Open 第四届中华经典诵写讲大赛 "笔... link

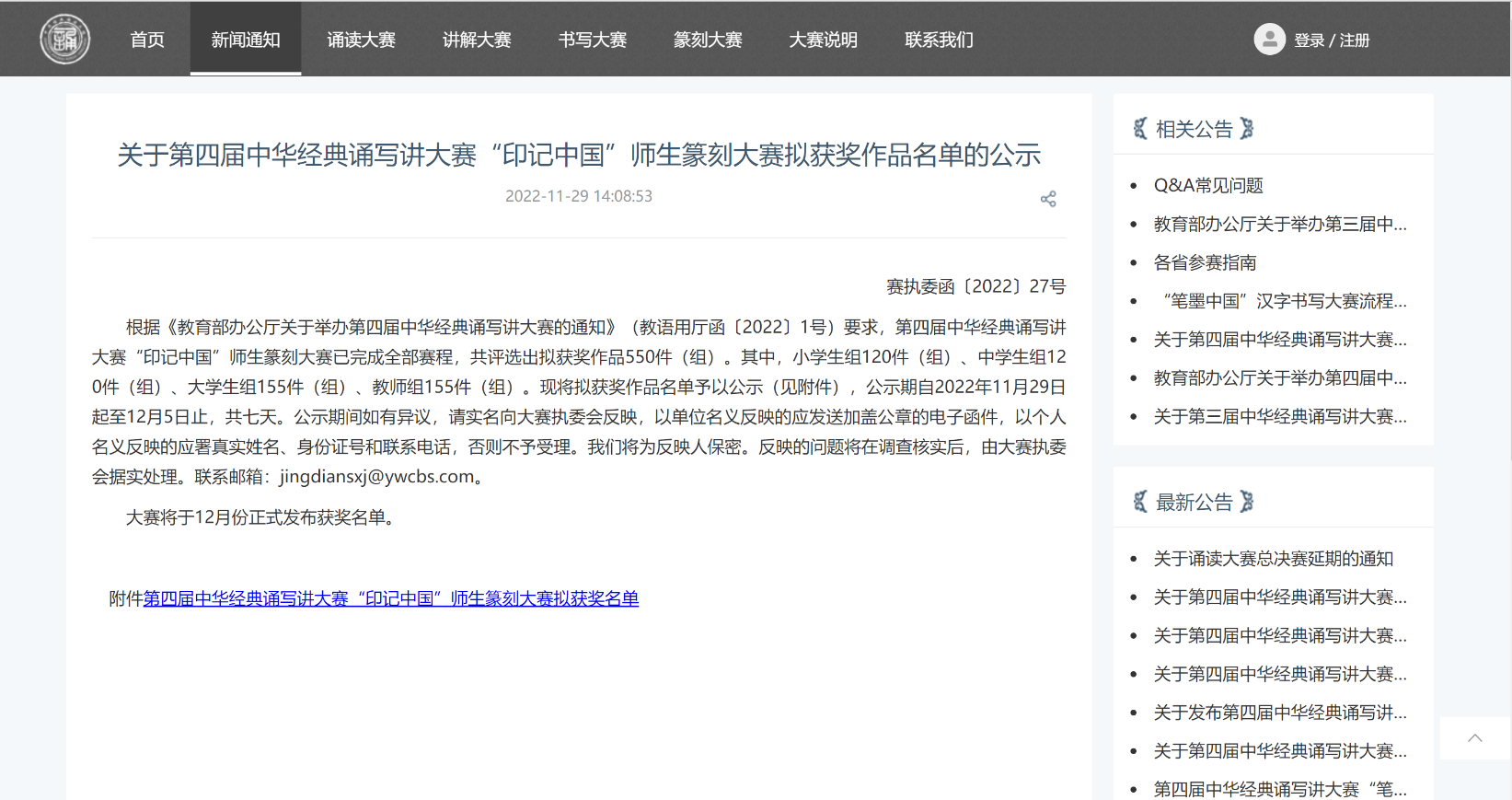1280,789
